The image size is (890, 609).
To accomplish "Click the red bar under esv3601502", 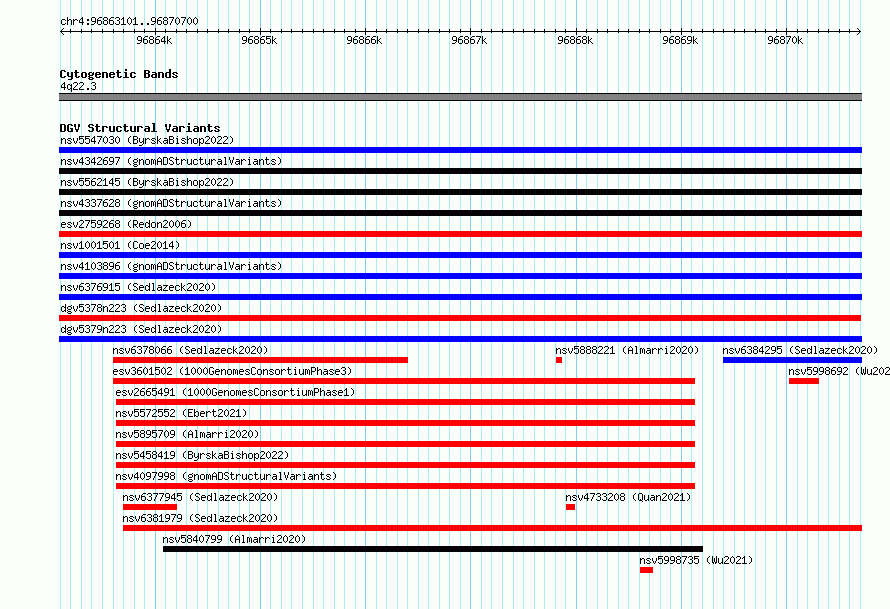I will (404, 381).
